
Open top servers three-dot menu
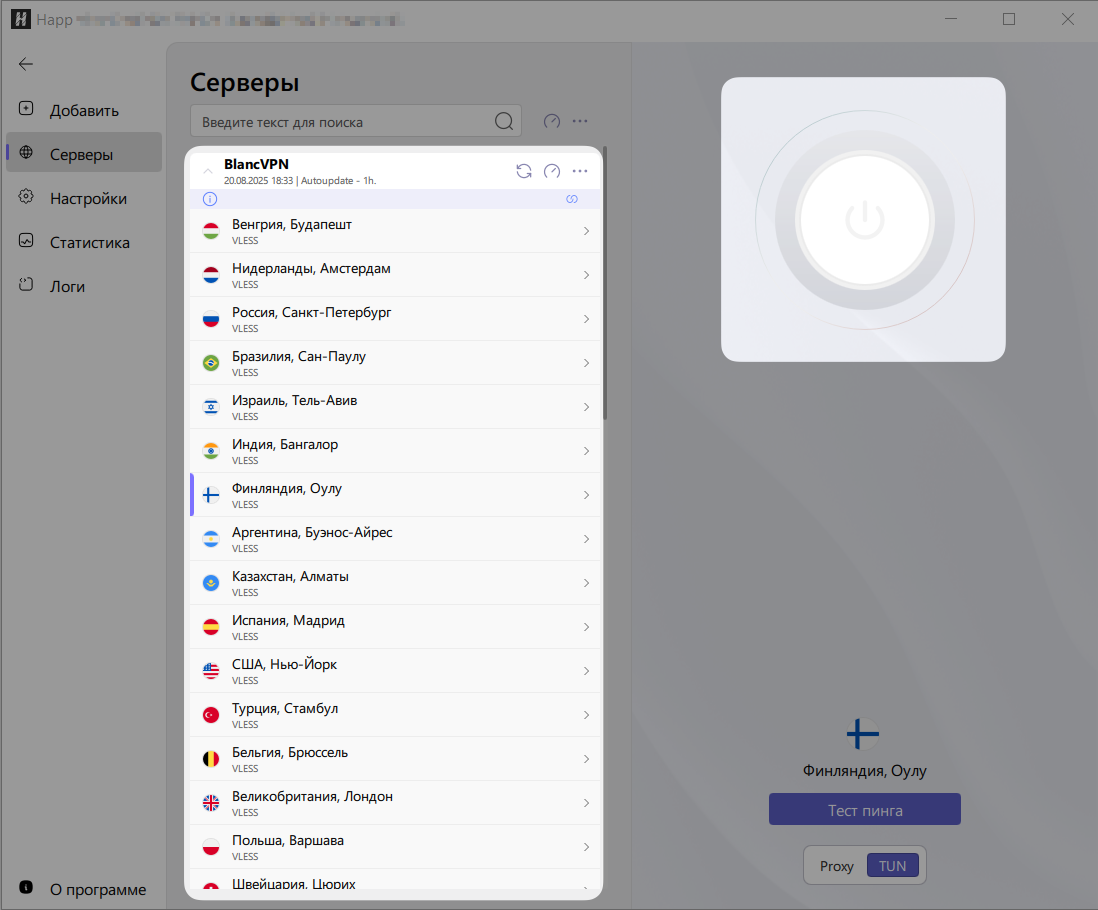[x=580, y=121]
